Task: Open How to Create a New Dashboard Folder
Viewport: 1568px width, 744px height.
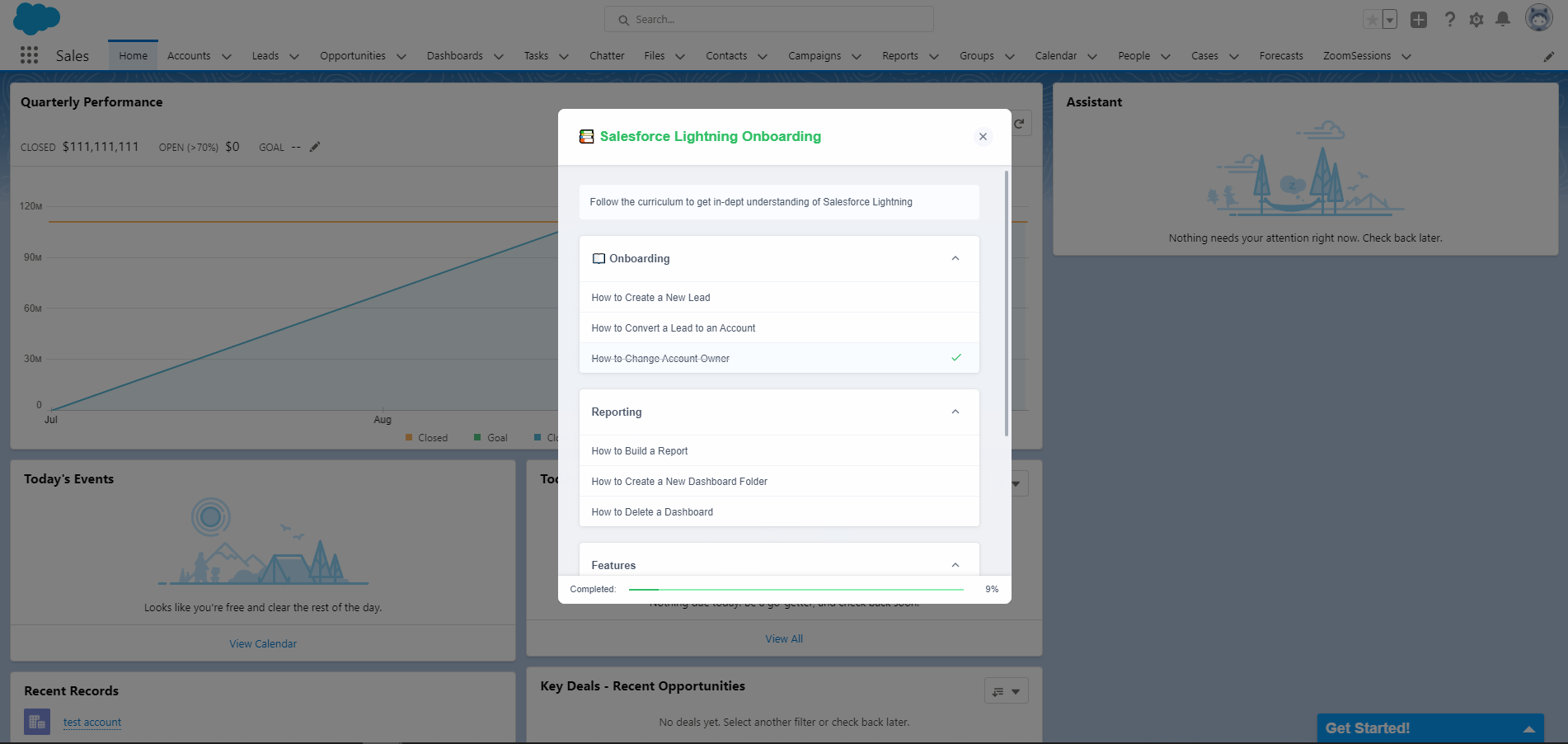Action: point(779,482)
